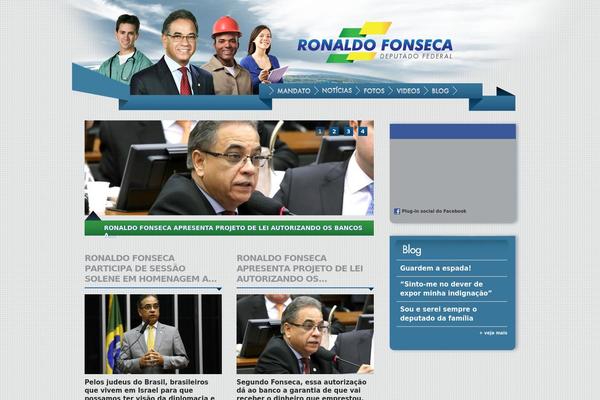Click the podium photo with the Brazilian flag
600x400 pixels.
coord(153,334)
